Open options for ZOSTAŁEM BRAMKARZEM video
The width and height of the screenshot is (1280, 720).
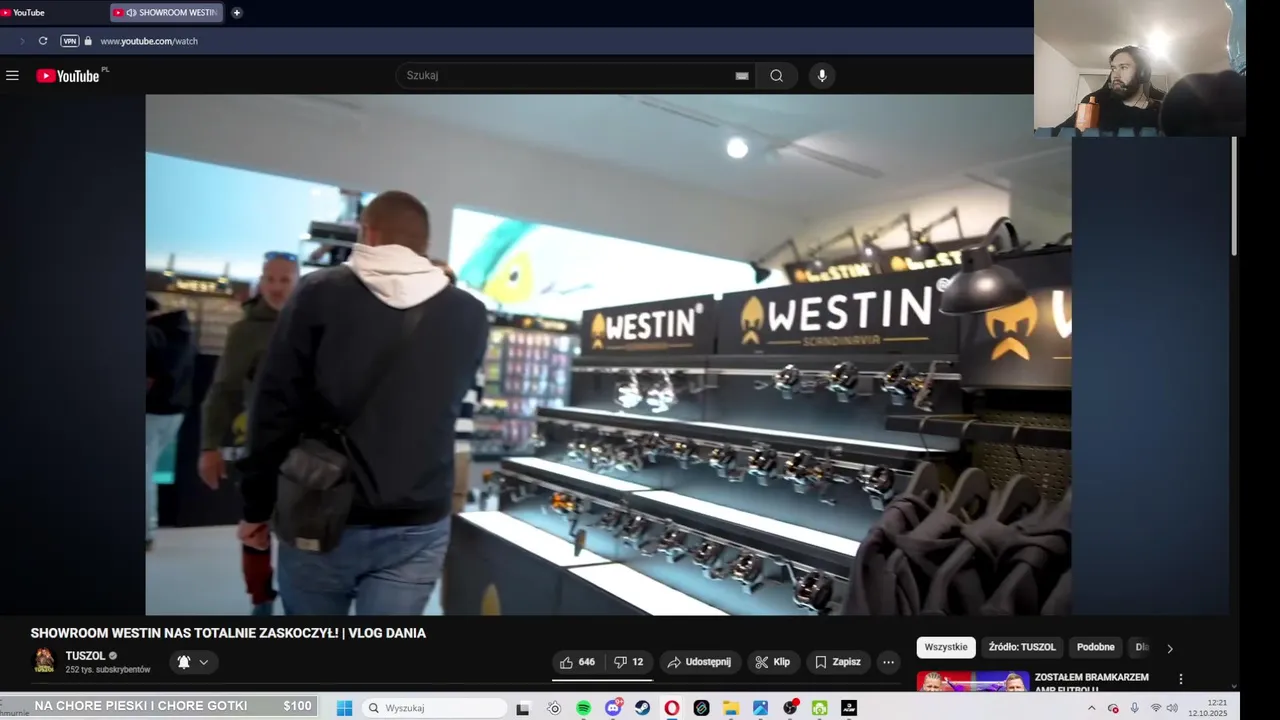(1180, 679)
